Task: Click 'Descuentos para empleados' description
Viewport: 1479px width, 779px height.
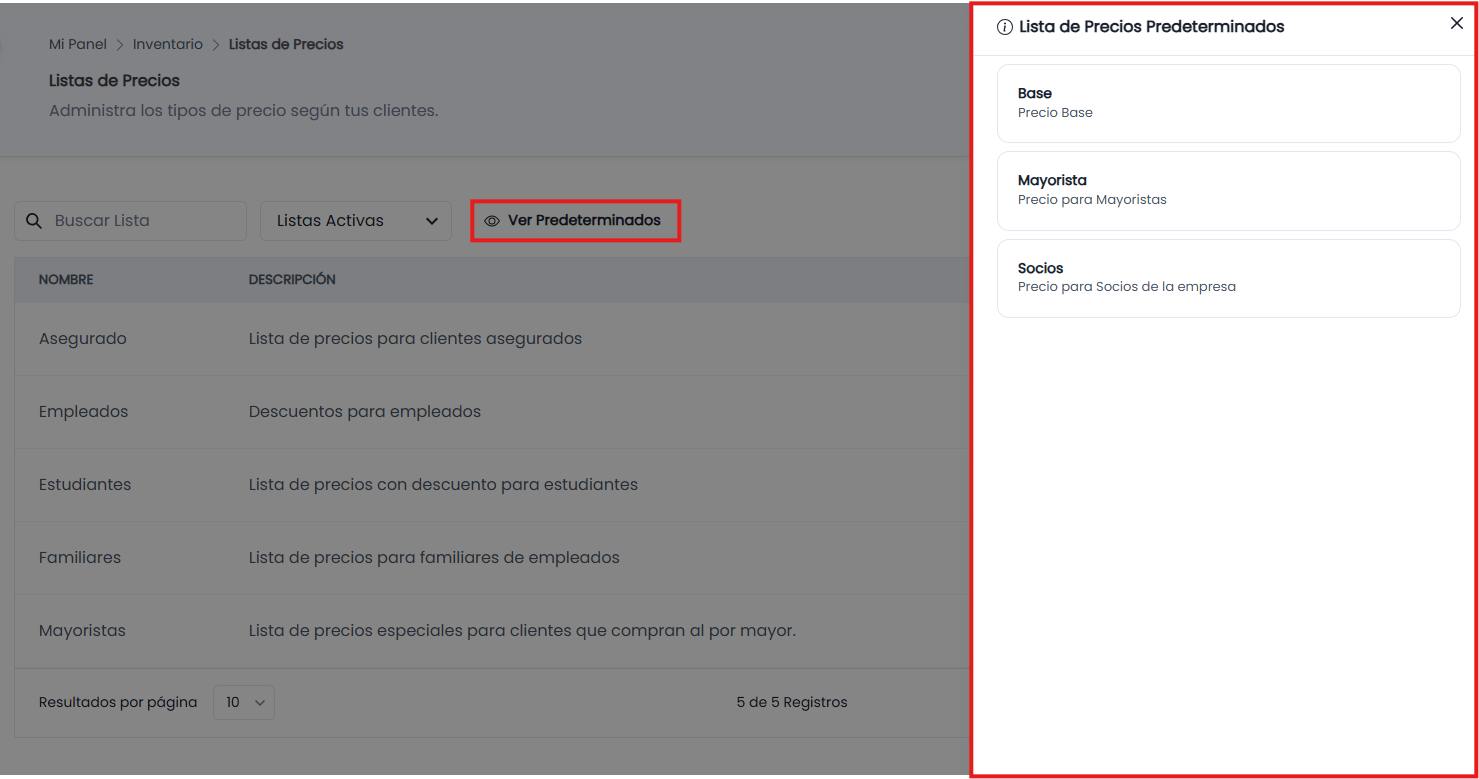Action: 365,411
